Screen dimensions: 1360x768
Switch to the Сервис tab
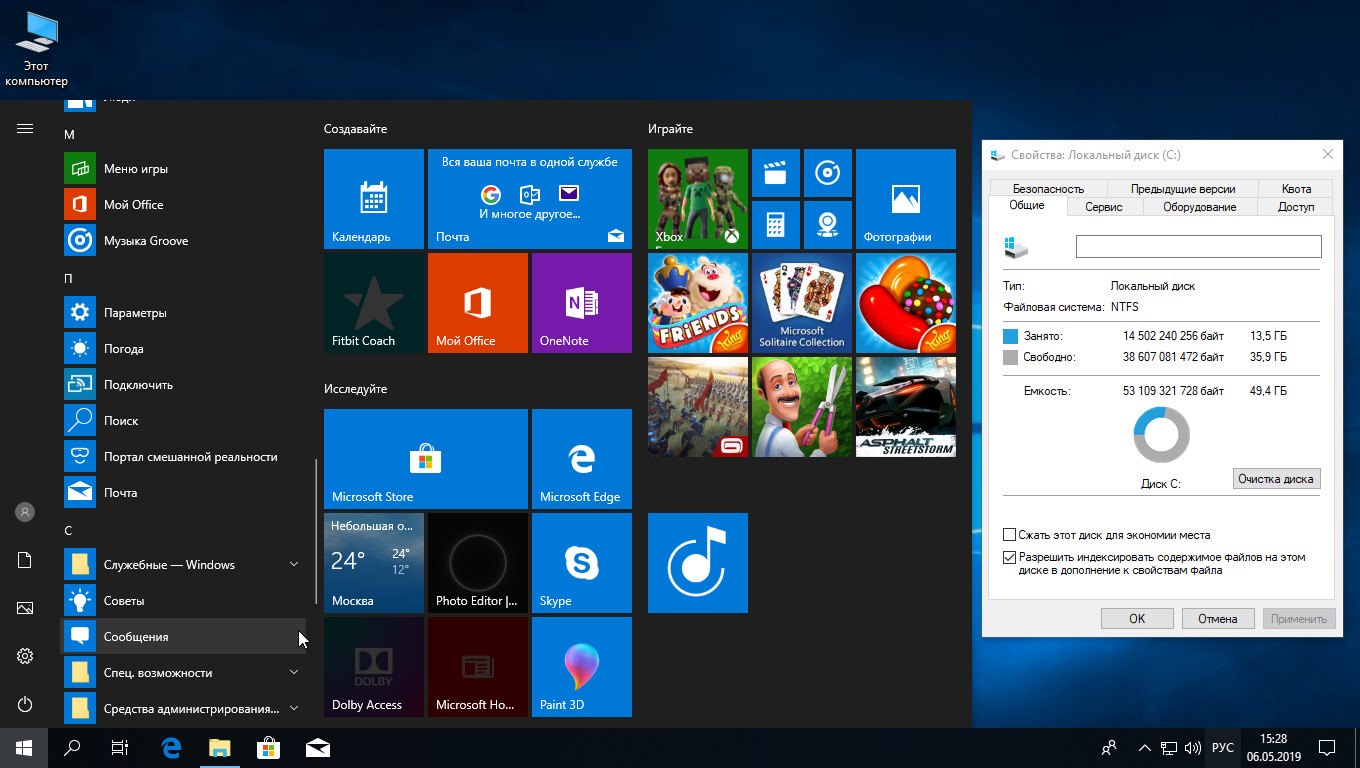click(x=1104, y=207)
